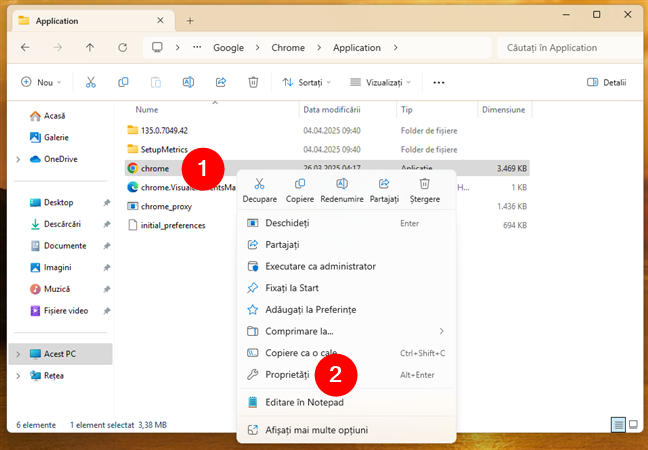Screen dimensions: 648x450
Task: Select Afișați mai multe opțiuni
Action: tap(346, 430)
